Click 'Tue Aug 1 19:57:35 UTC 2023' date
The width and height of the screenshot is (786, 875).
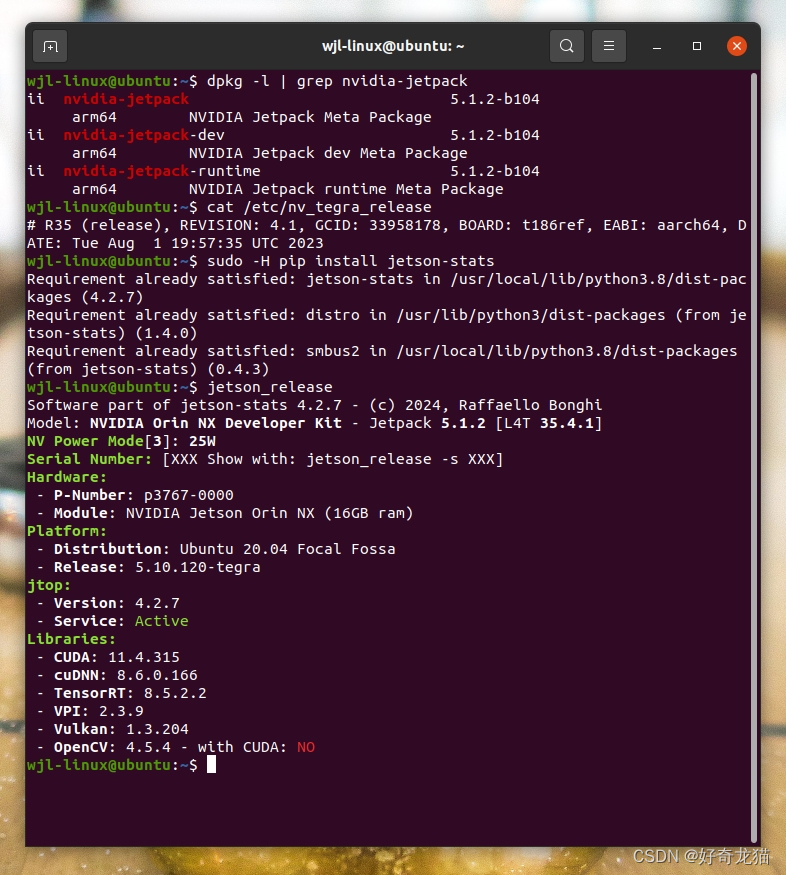click(x=197, y=243)
